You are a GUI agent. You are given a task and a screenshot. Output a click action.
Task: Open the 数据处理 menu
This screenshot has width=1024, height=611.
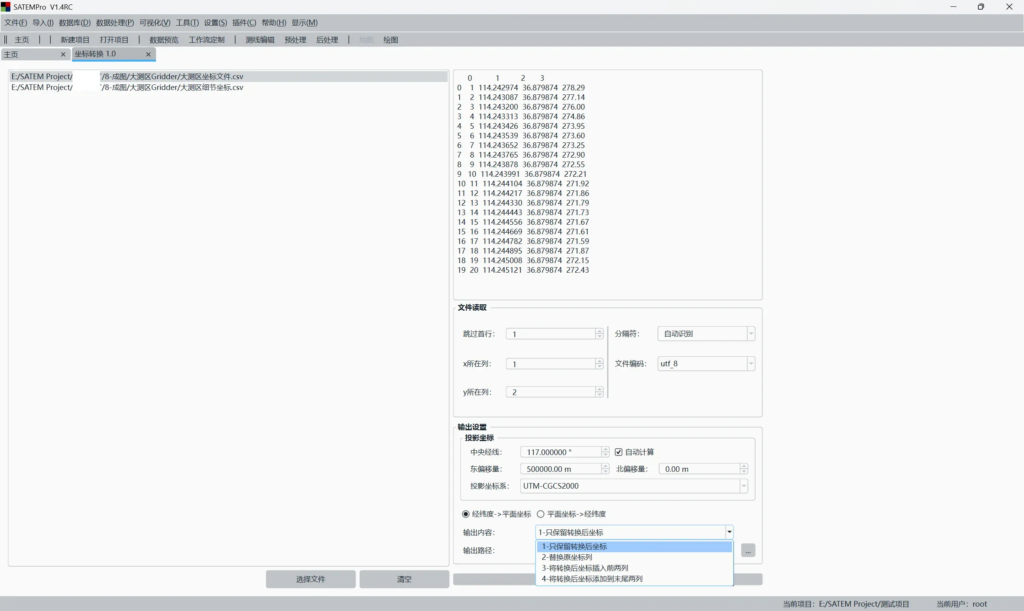pos(115,22)
